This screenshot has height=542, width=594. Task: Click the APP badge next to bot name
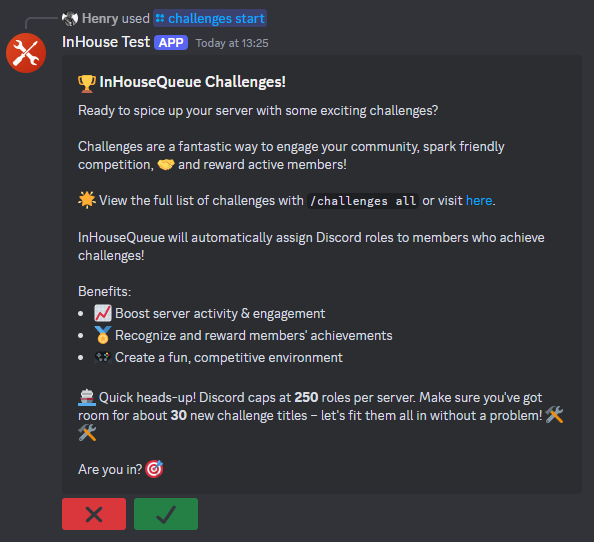coord(171,43)
